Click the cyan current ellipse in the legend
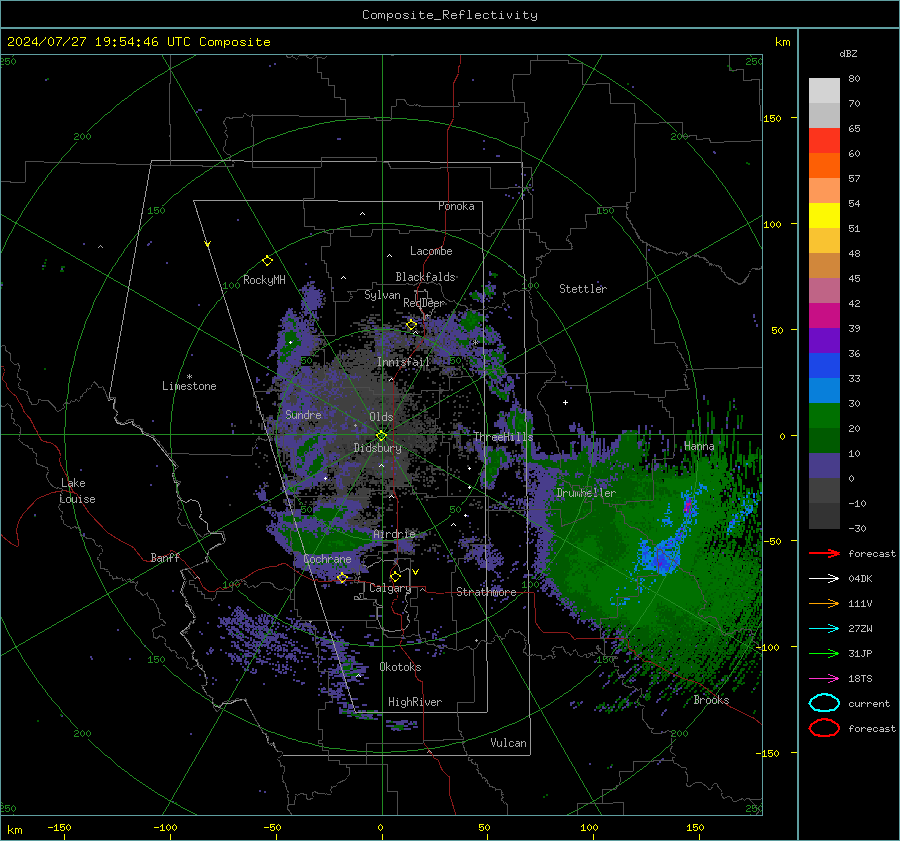Image resolution: width=900 pixels, height=841 pixels. click(824, 703)
